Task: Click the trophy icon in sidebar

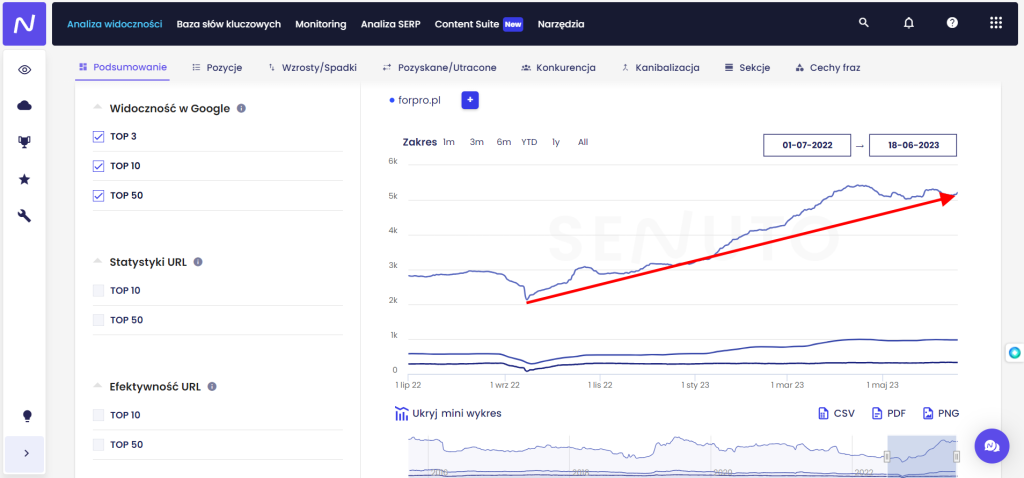Action: point(24,142)
